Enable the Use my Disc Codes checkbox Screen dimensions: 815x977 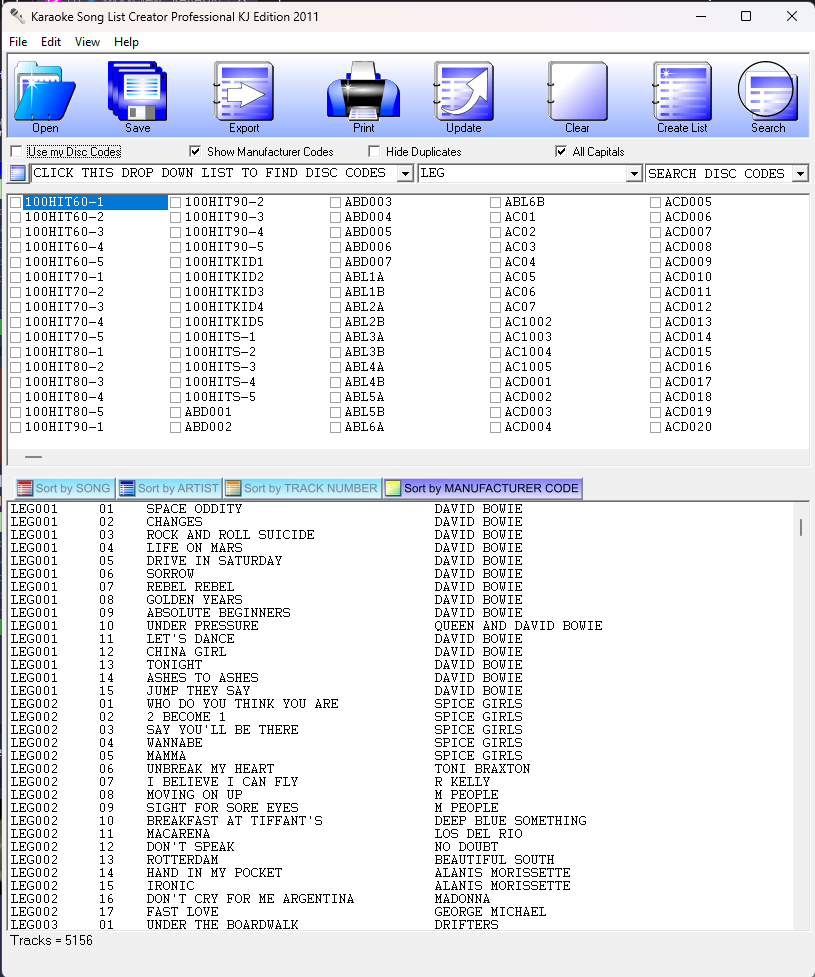[x=17, y=151]
